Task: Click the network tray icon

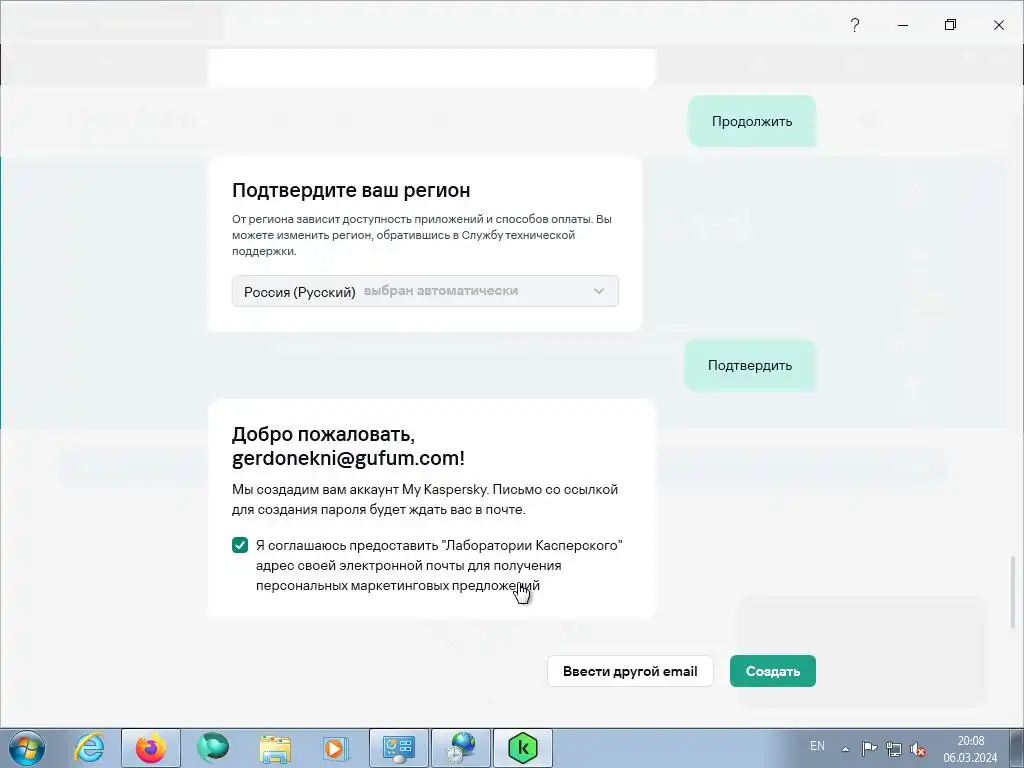Action: pyautogui.click(x=893, y=749)
